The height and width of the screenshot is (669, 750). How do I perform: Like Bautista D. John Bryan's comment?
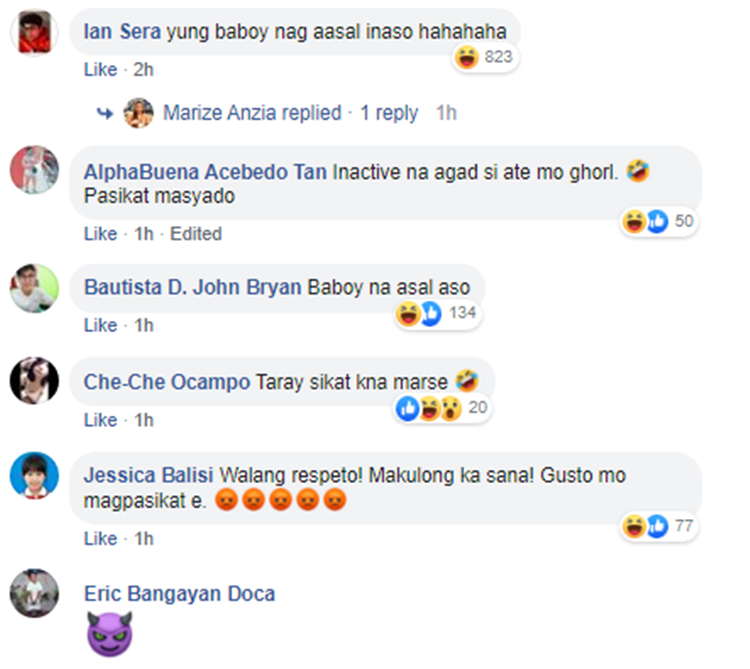(x=100, y=326)
